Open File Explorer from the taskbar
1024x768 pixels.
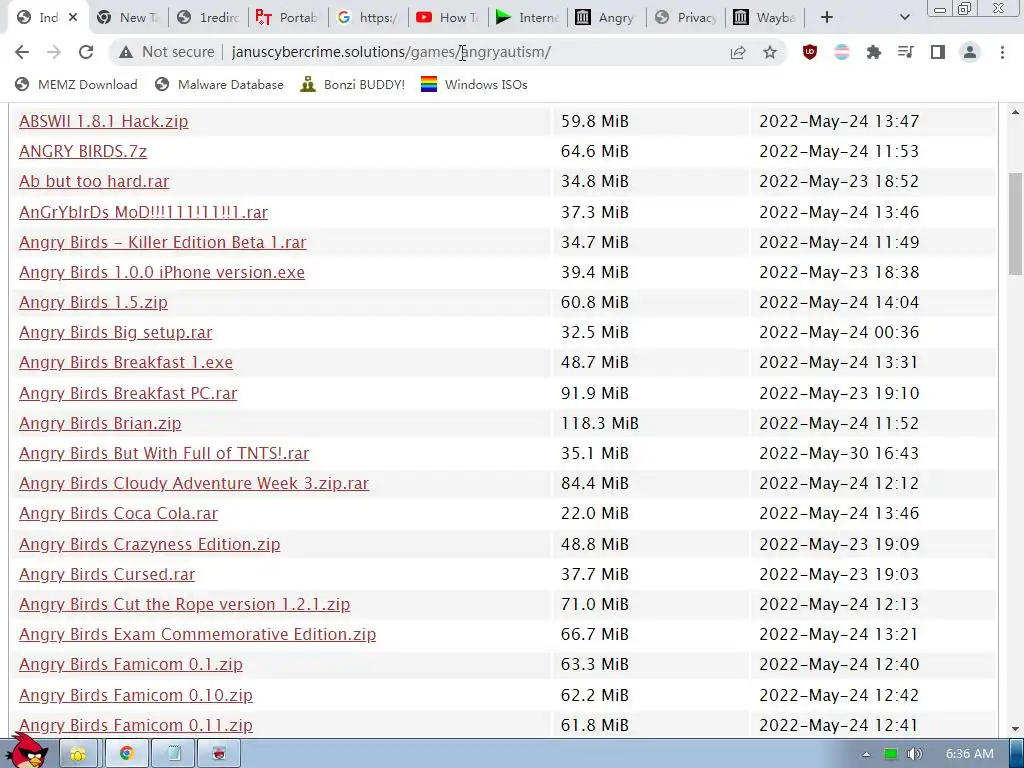click(x=78, y=754)
